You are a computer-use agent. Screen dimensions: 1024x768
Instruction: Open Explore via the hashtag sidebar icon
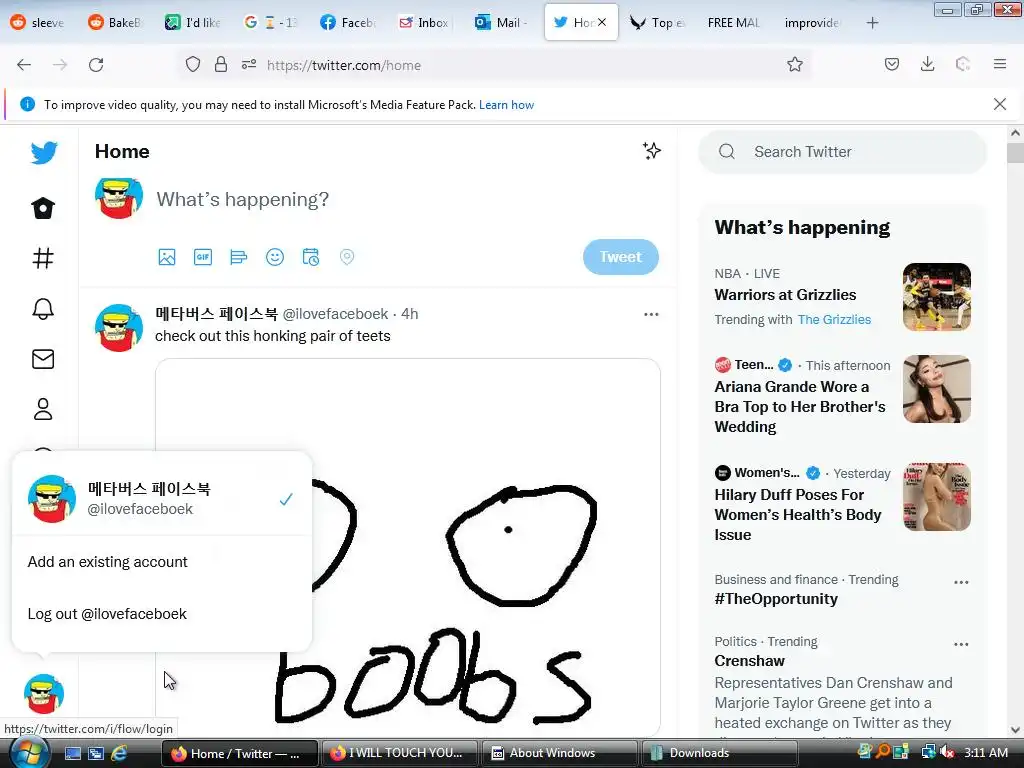(x=43, y=259)
